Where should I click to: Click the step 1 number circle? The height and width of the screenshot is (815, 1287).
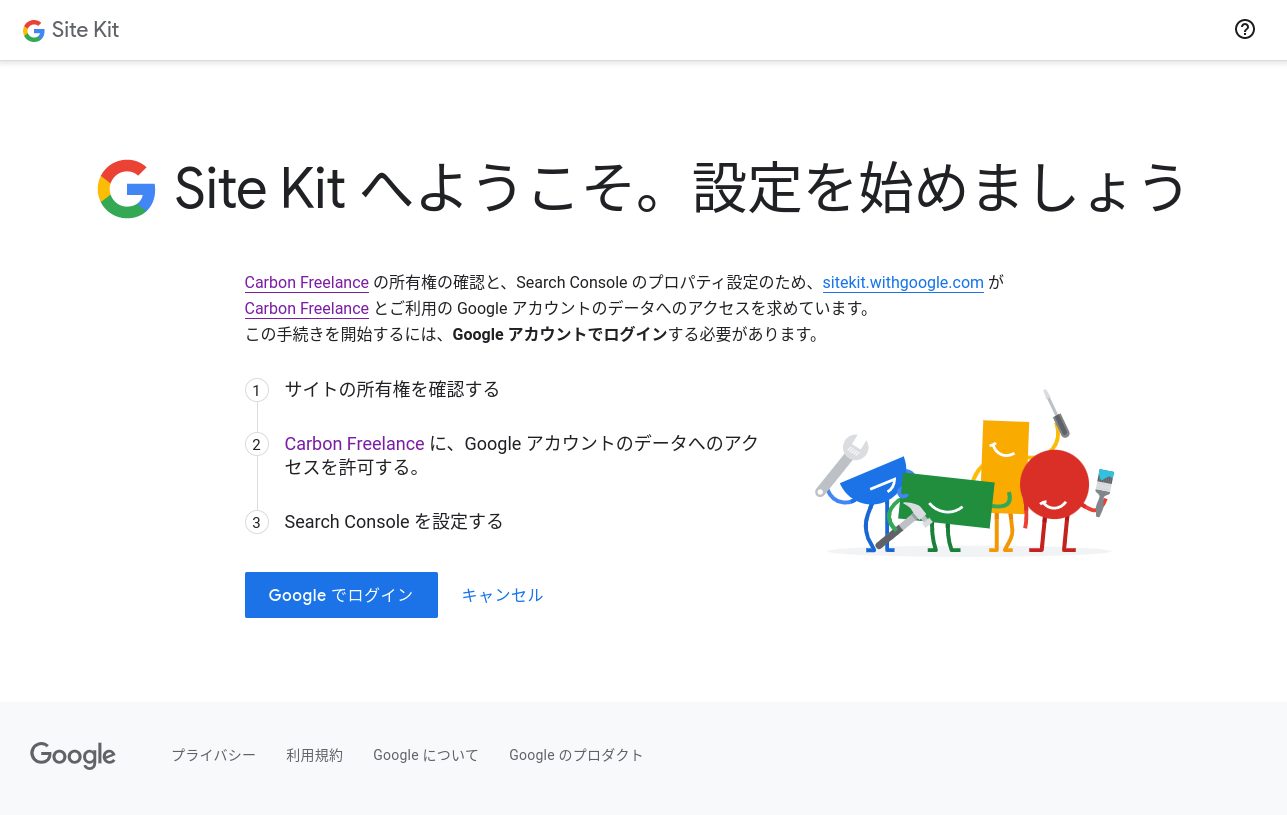point(257,390)
